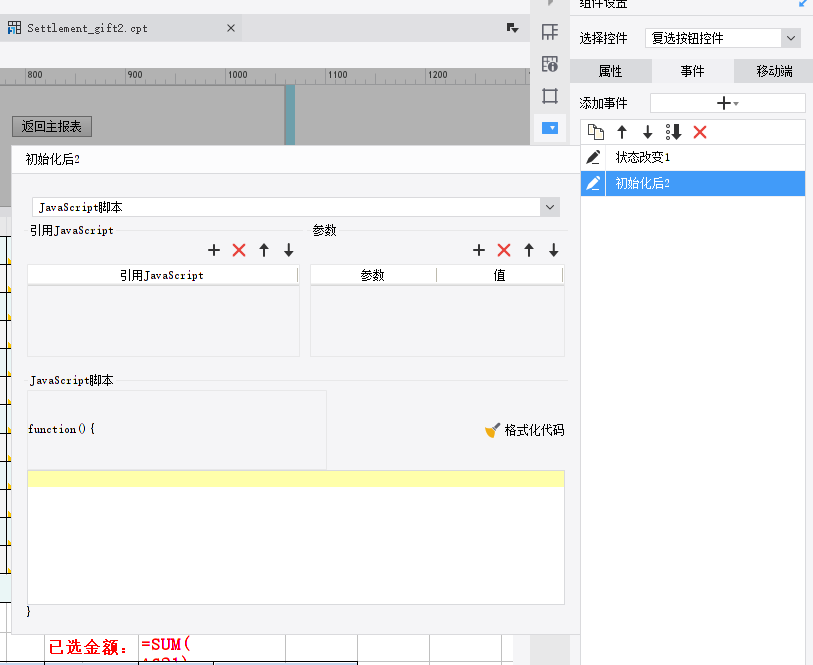Move selected event up in list
This screenshot has width=813, height=665.
622,132
